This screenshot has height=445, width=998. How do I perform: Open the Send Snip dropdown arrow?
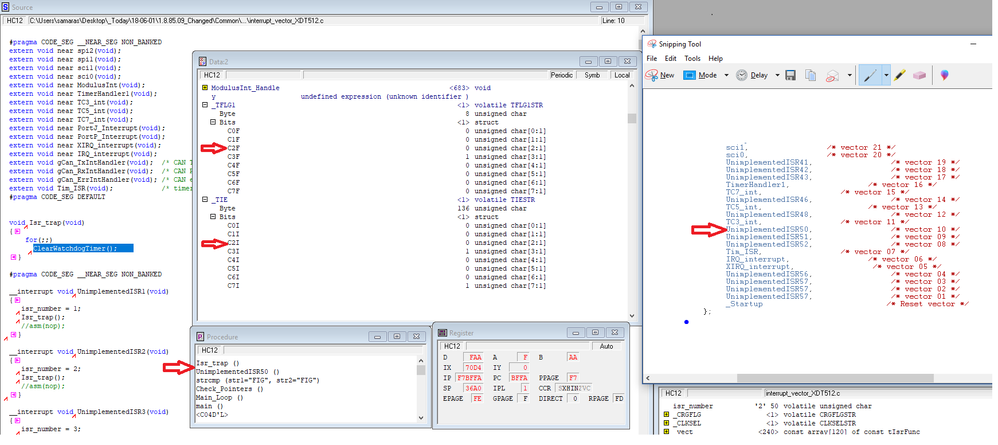[x=850, y=75]
